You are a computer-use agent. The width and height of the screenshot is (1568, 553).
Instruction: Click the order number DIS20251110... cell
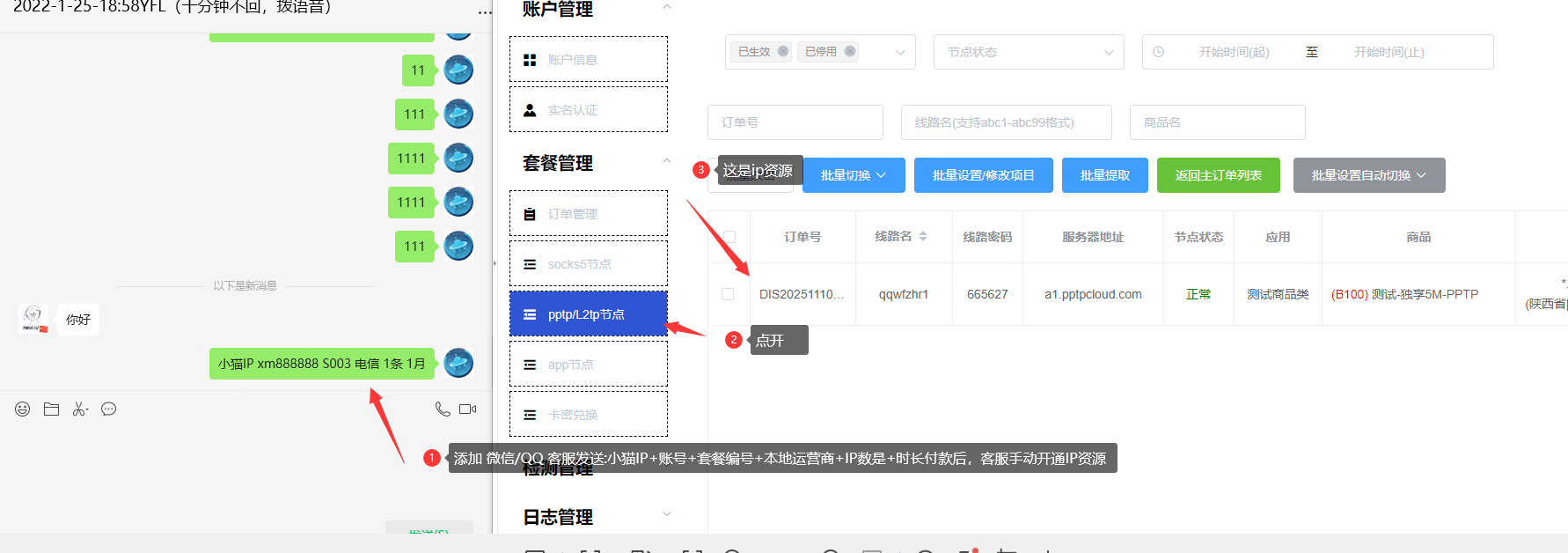[x=802, y=294]
